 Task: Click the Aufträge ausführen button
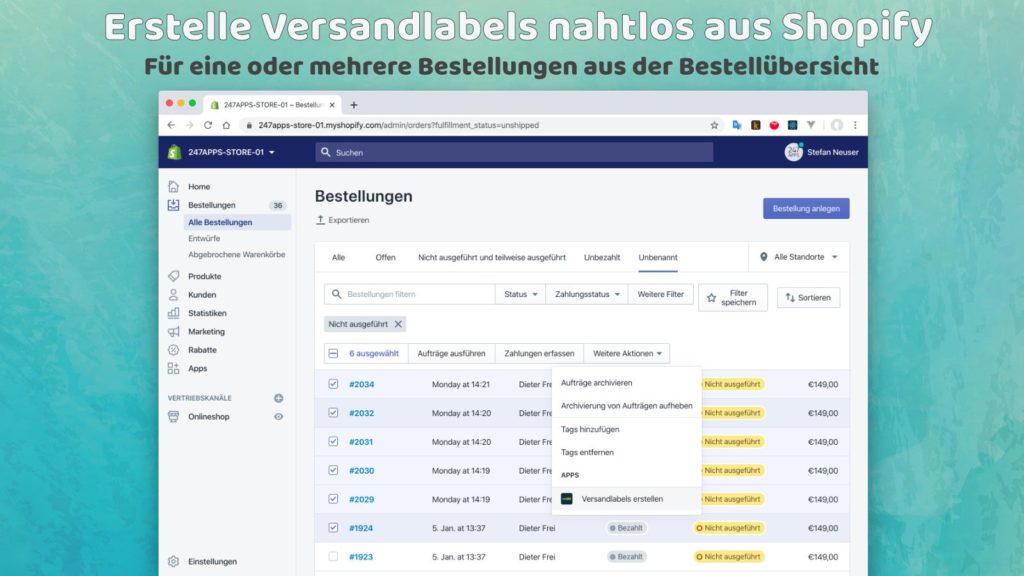pos(451,353)
